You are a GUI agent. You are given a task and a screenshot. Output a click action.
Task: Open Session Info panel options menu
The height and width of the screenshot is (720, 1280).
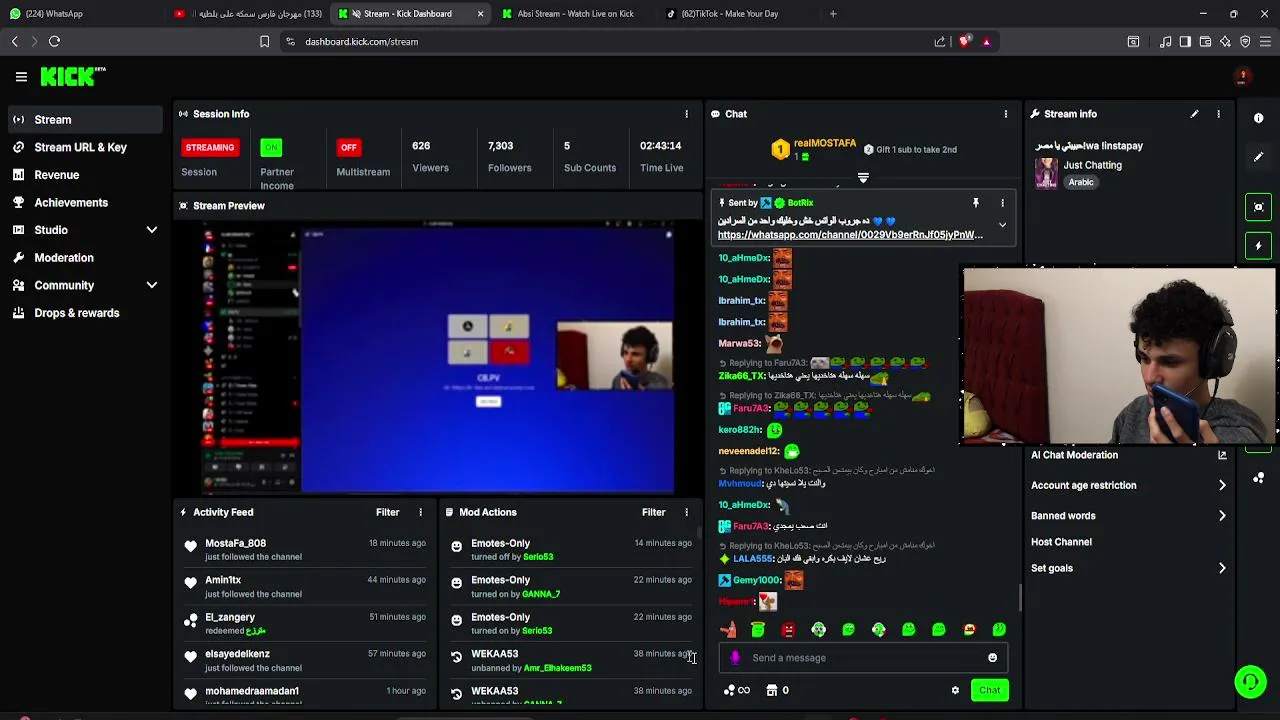click(x=686, y=114)
